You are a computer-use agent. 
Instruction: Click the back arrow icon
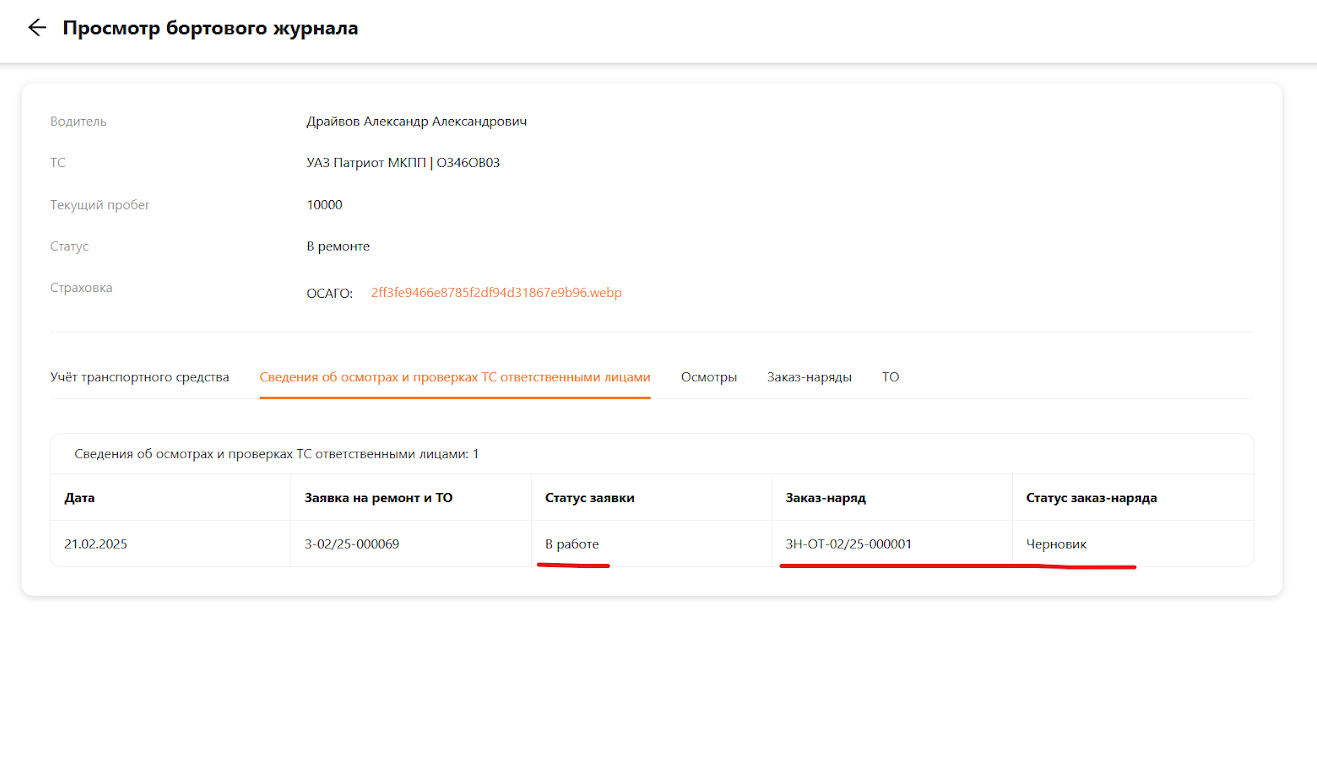click(37, 28)
